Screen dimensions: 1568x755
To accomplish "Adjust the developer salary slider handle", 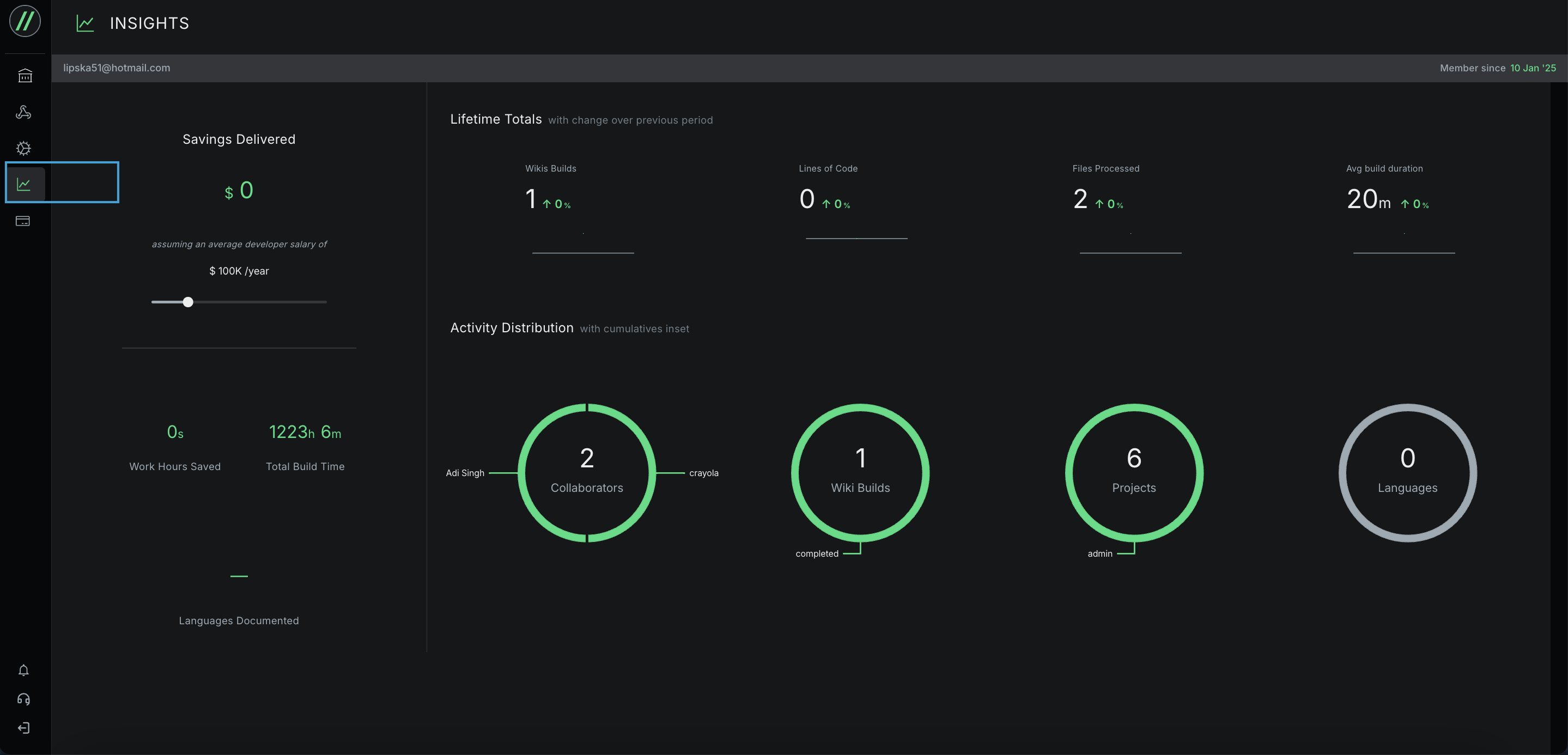I will tap(188, 302).
